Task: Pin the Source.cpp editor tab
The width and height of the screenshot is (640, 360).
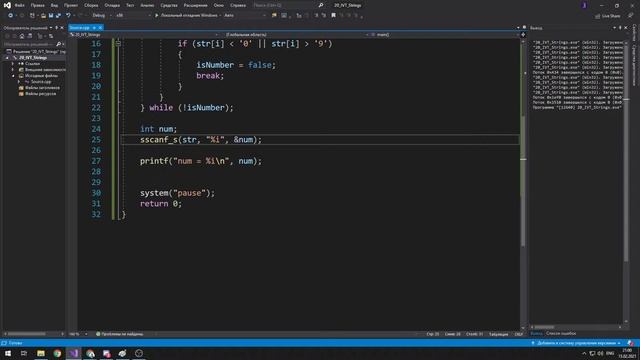Action: (x=94, y=27)
